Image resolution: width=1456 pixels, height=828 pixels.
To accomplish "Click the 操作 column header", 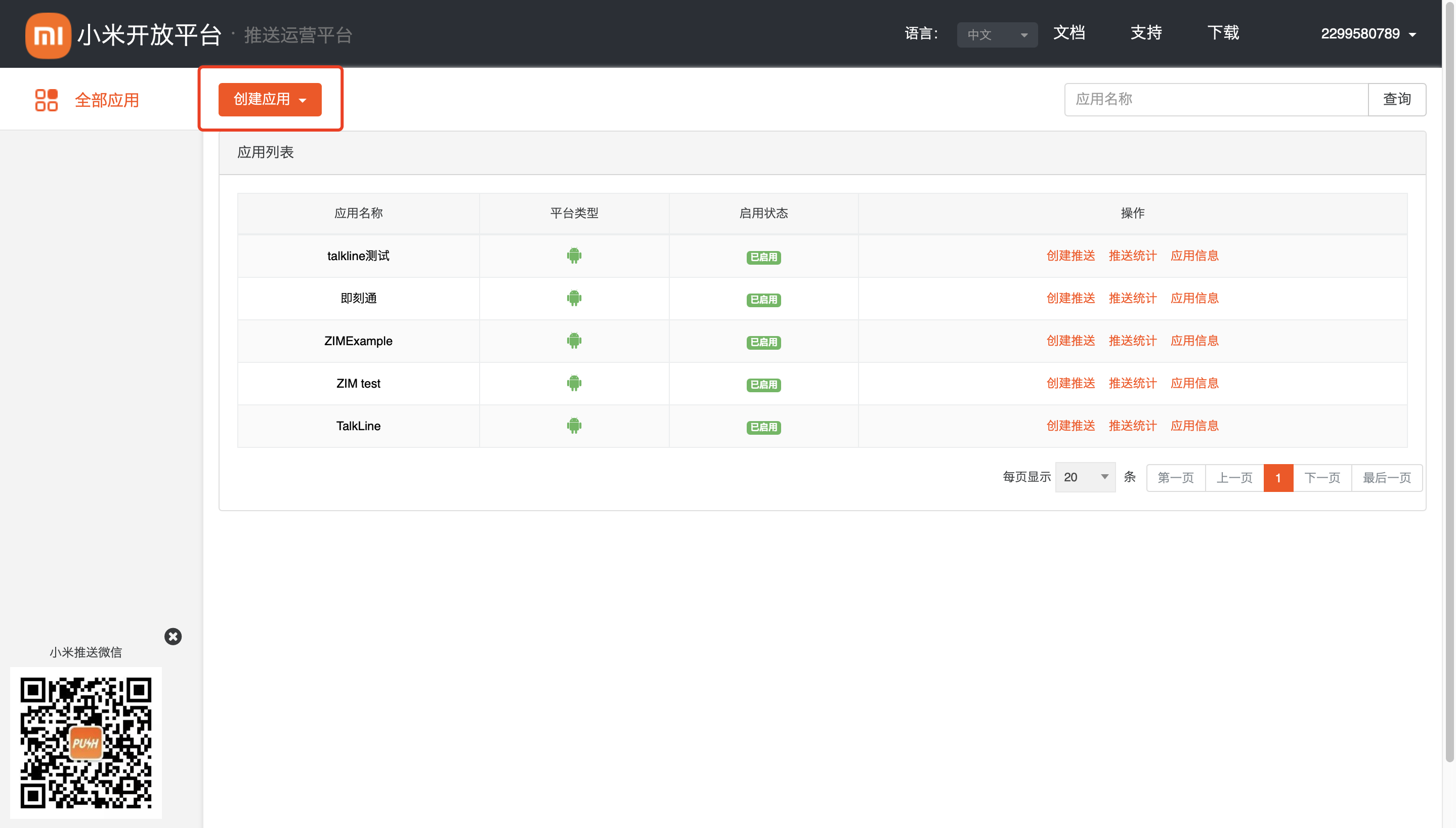I will pyautogui.click(x=1133, y=213).
